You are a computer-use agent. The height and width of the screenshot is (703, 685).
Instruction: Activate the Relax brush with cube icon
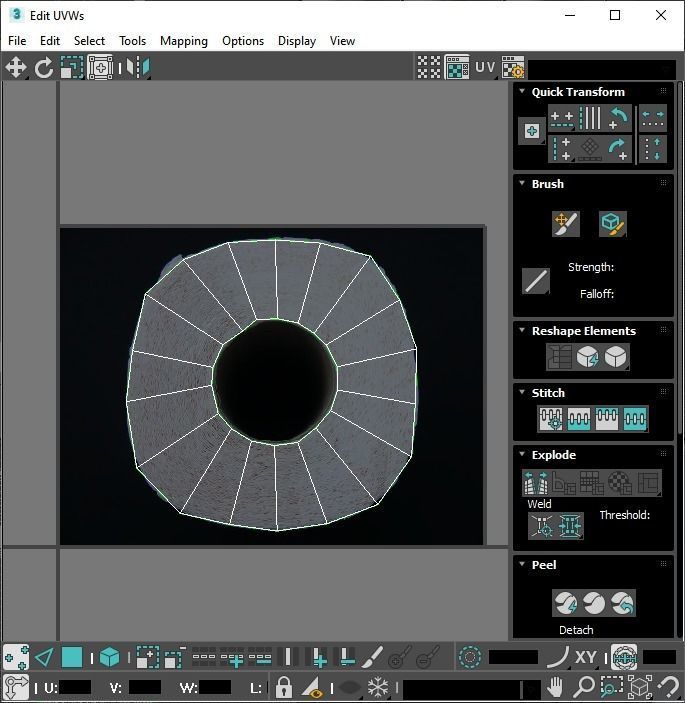[x=613, y=224]
